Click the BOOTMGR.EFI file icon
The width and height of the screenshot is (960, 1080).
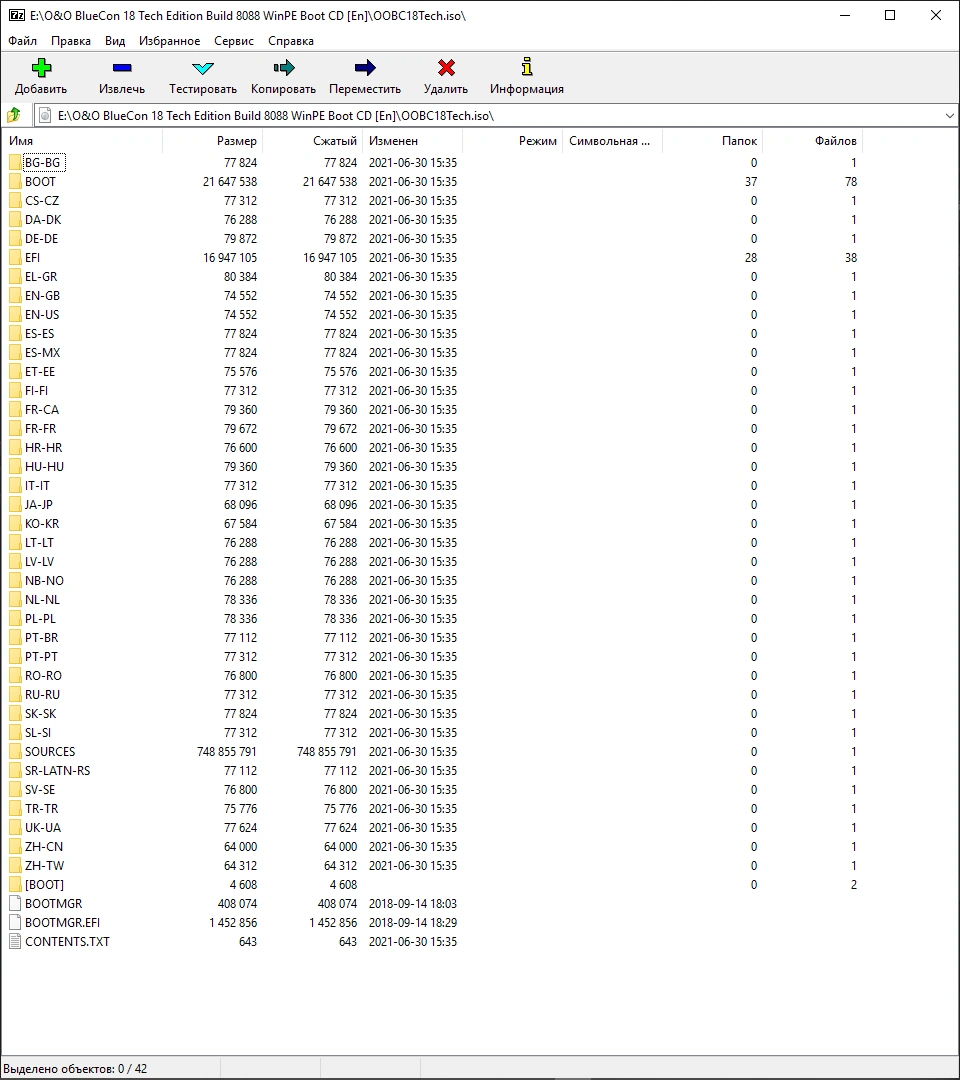tap(15, 922)
